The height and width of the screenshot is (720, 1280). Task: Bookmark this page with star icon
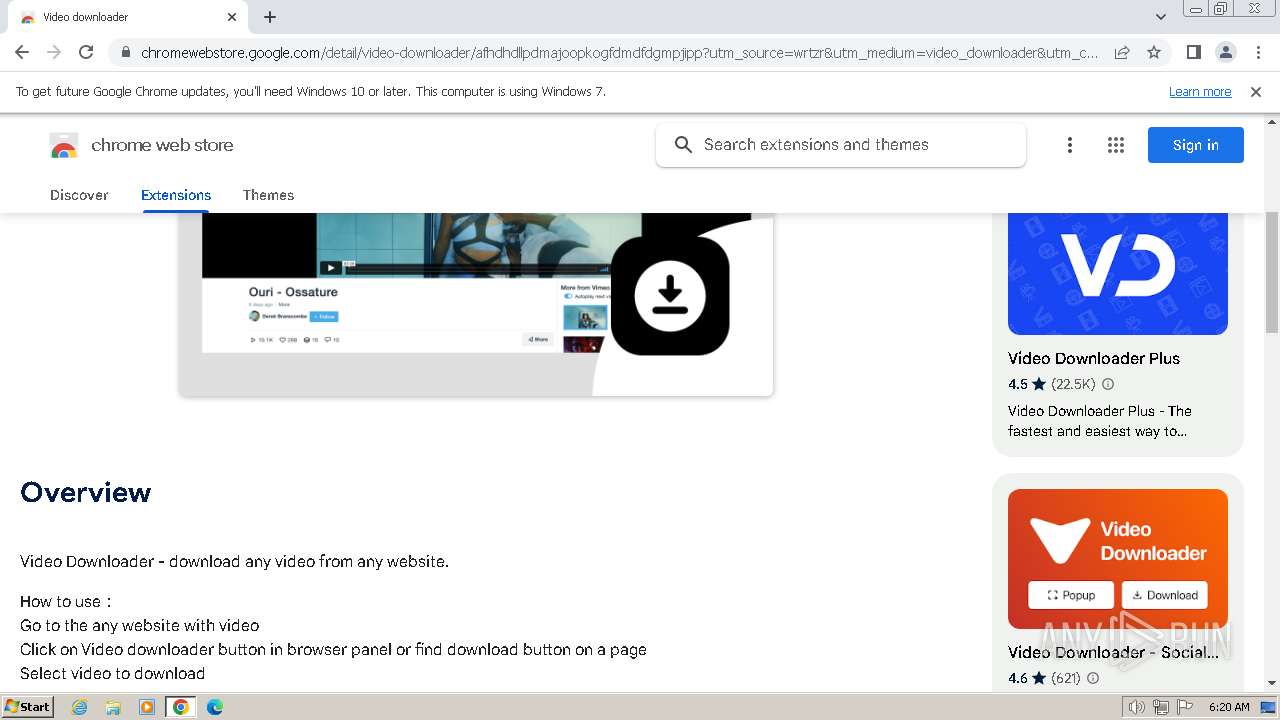coord(1154,52)
